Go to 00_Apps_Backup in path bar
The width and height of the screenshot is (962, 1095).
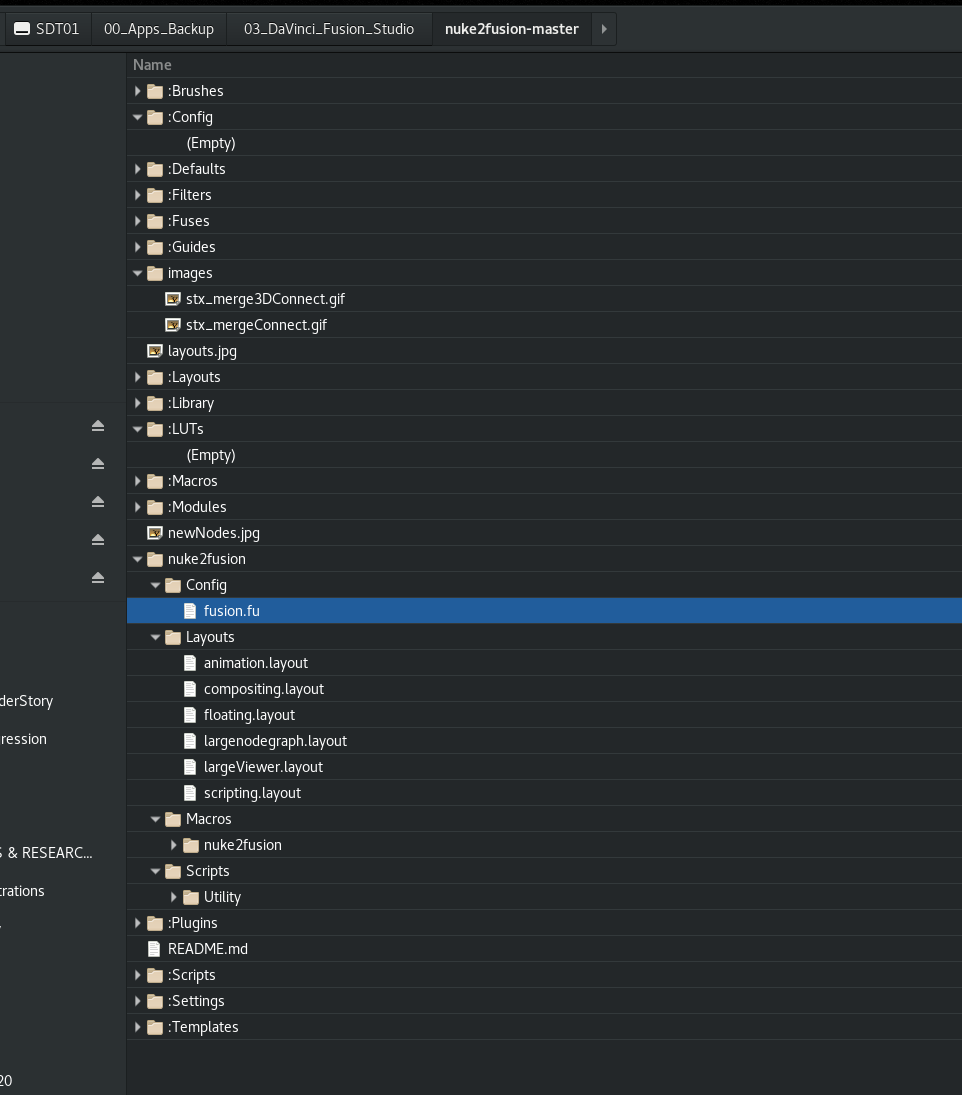(x=159, y=29)
